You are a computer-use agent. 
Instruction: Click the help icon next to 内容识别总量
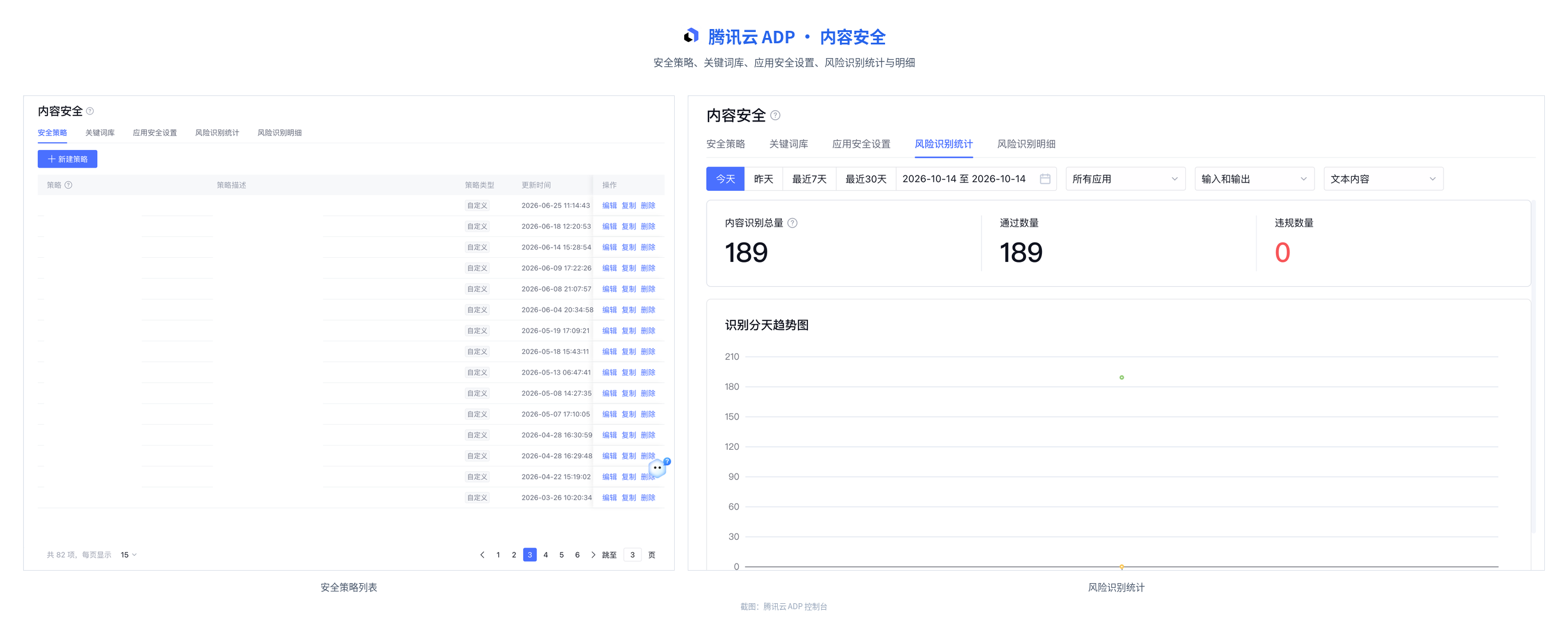[x=792, y=223]
